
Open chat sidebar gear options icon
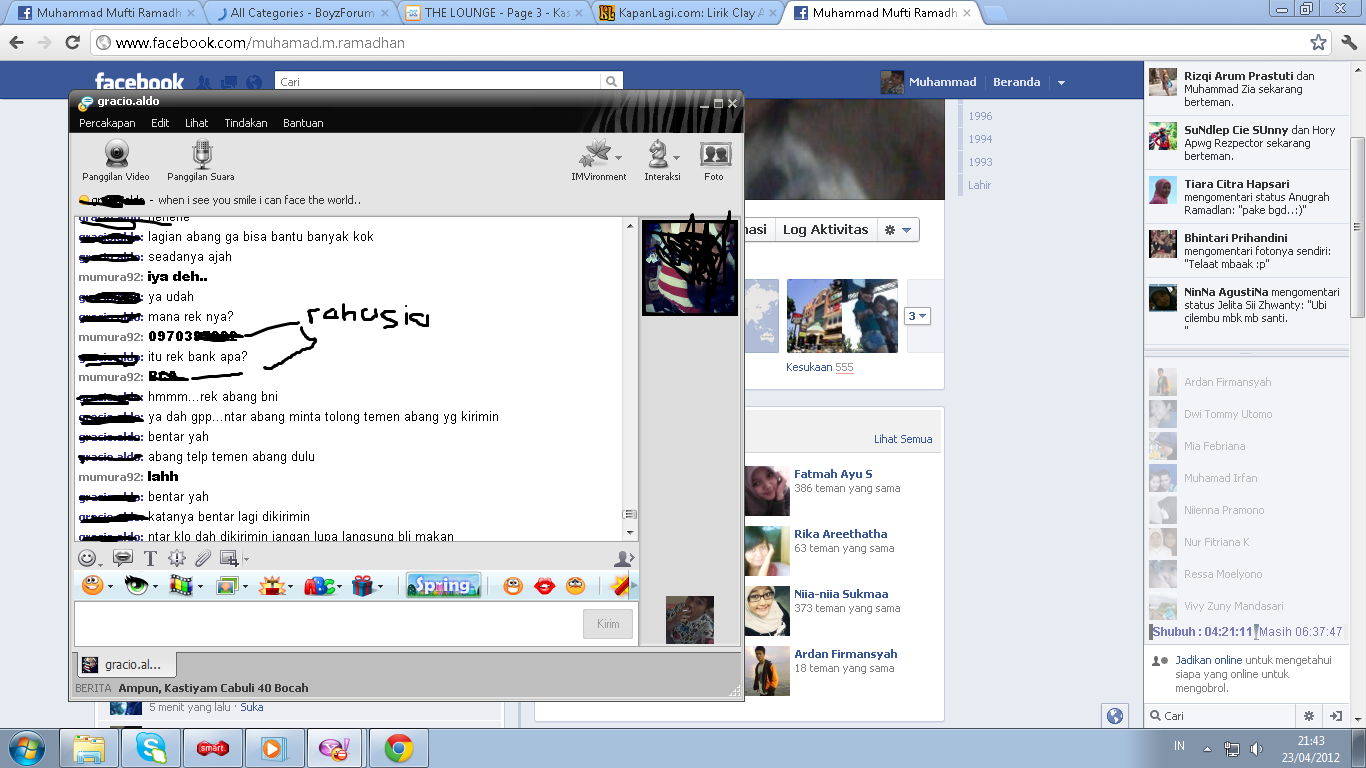pyautogui.click(x=1308, y=716)
